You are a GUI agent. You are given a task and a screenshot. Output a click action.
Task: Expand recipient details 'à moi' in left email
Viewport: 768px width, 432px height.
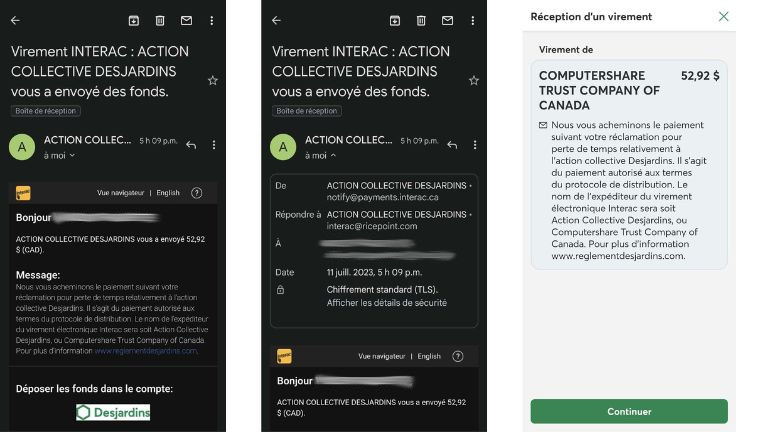pyautogui.click(x=59, y=155)
